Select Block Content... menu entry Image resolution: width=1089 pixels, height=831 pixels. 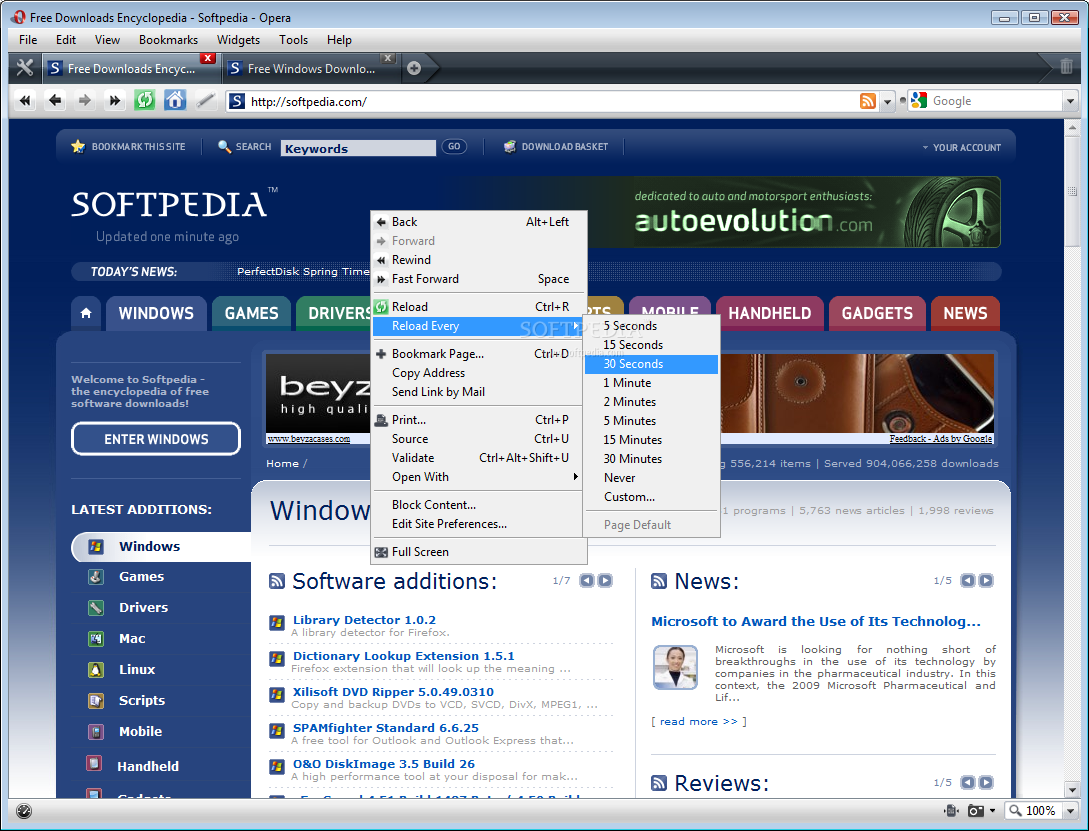[x=478, y=505]
